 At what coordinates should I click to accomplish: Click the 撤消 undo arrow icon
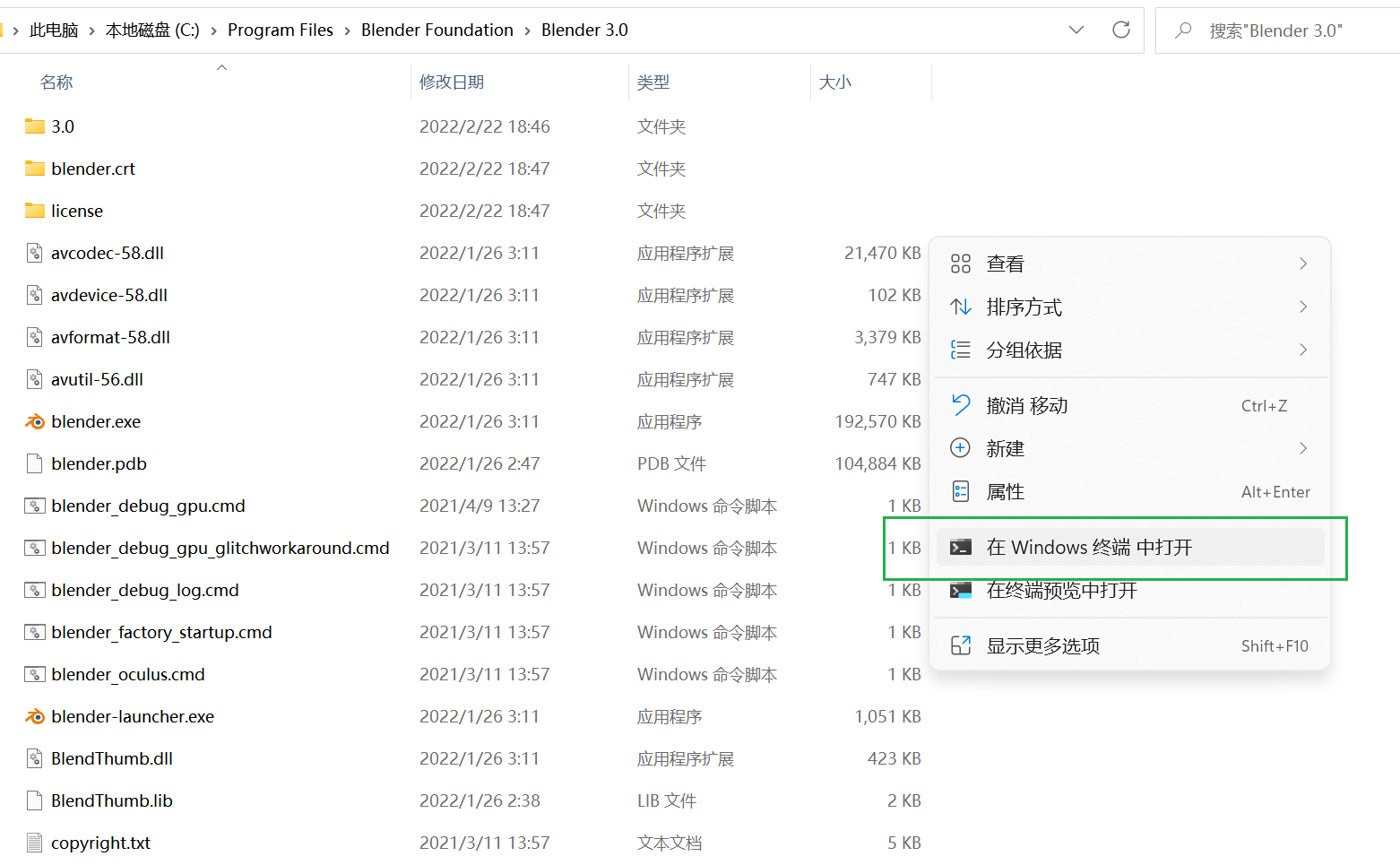961,405
